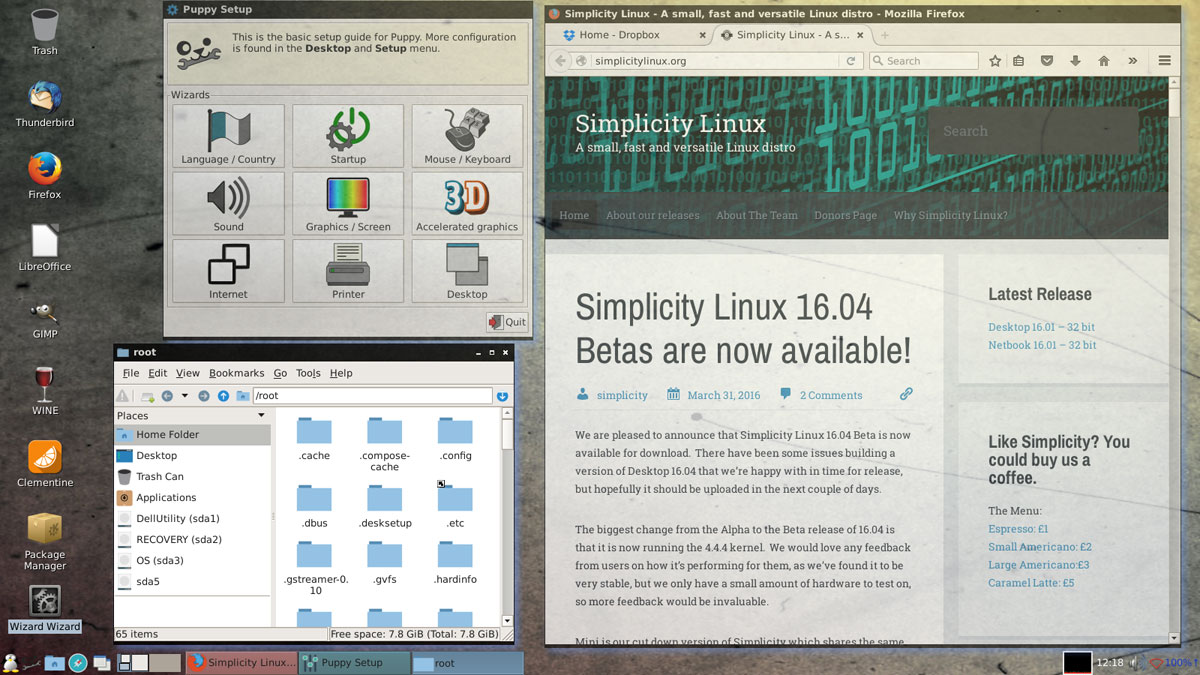Image resolution: width=1200 pixels, height=675 pixels.
Task: Open the Printer wizard
Action: (348, 271)
